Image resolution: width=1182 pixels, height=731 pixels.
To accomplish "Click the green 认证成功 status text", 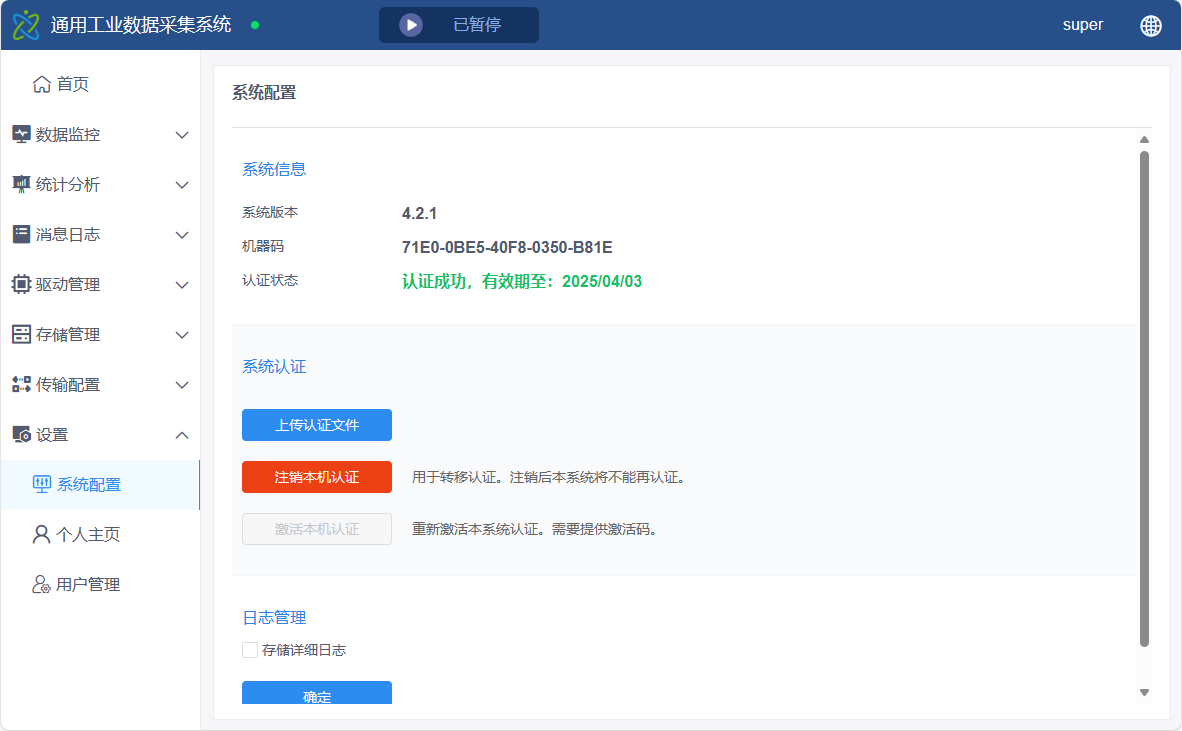I will tap(522, 281).
